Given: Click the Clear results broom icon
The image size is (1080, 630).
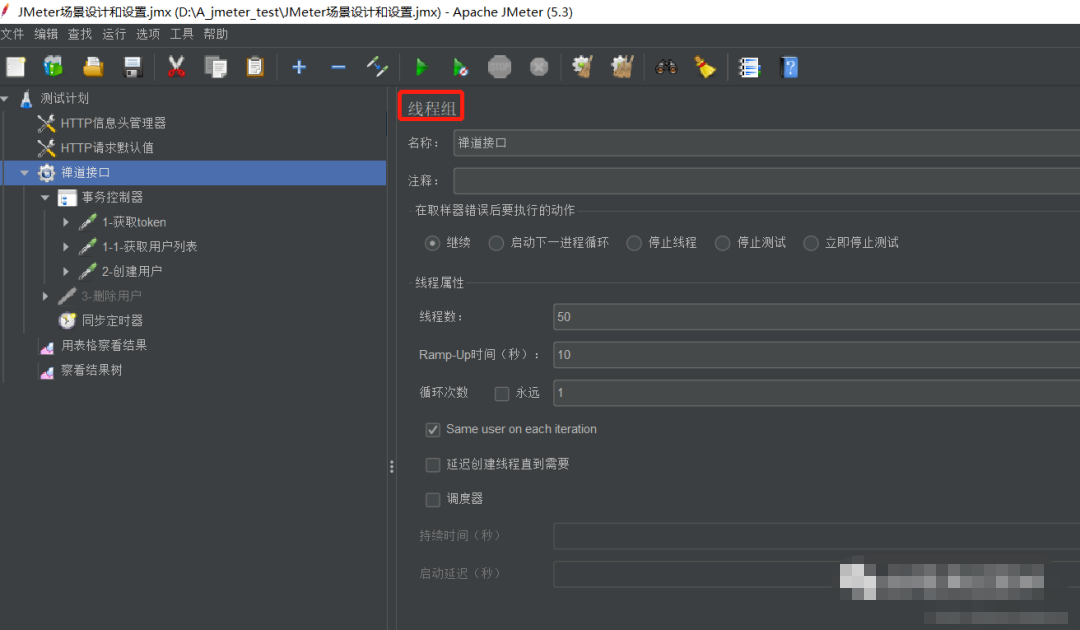Looking at the screenshot, I should [584, 67].
